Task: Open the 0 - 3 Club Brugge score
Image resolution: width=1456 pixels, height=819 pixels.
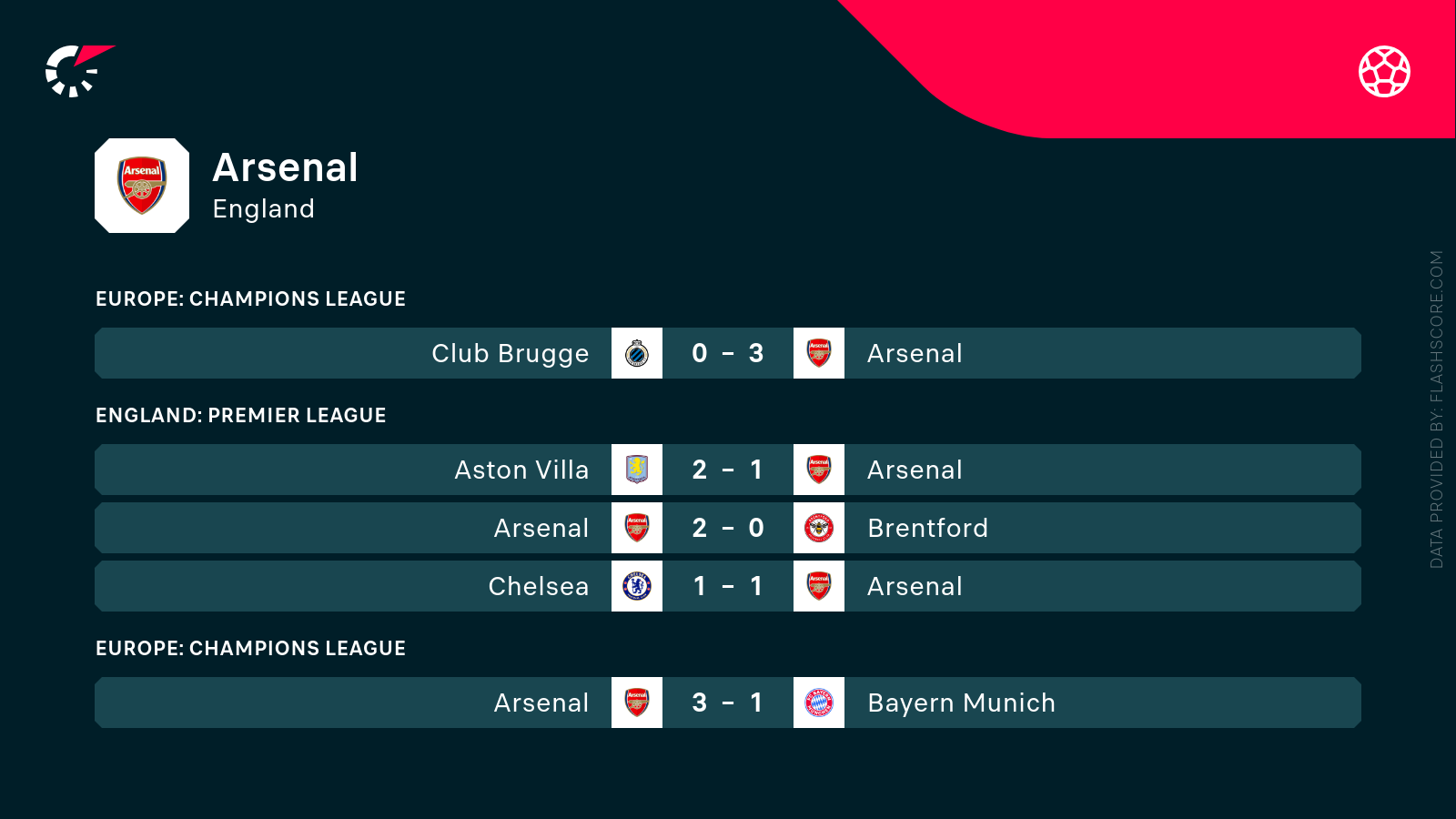Action: pyautogui.click(x=728, y=353)
